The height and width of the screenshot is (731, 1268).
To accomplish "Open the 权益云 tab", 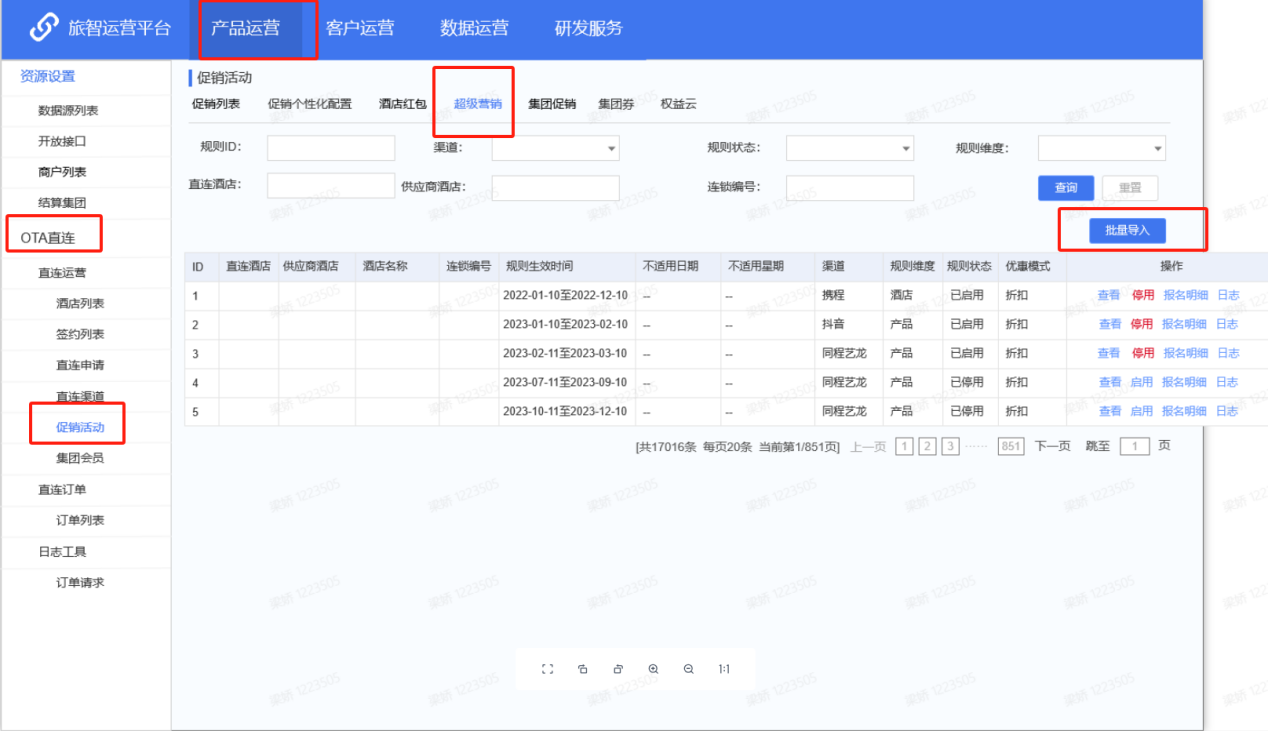I will (x=679, y=104).
